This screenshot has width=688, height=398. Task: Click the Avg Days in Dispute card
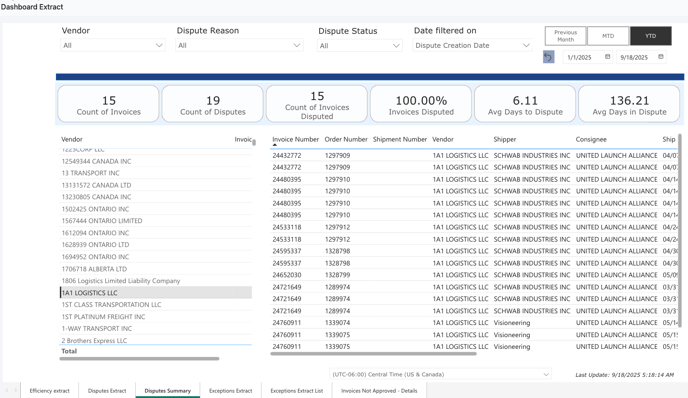pyautogui.click(x=629, y=104)
